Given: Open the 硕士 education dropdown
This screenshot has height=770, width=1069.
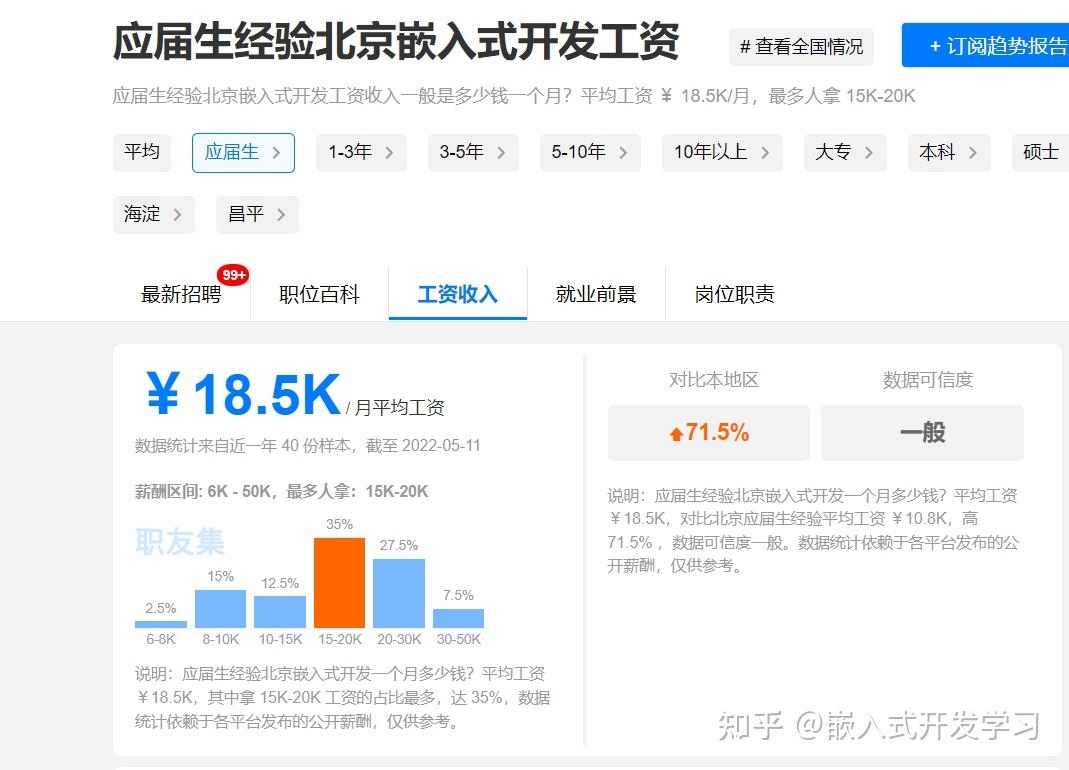Looking at the screenshot, I should click(x=1040, y=153).
